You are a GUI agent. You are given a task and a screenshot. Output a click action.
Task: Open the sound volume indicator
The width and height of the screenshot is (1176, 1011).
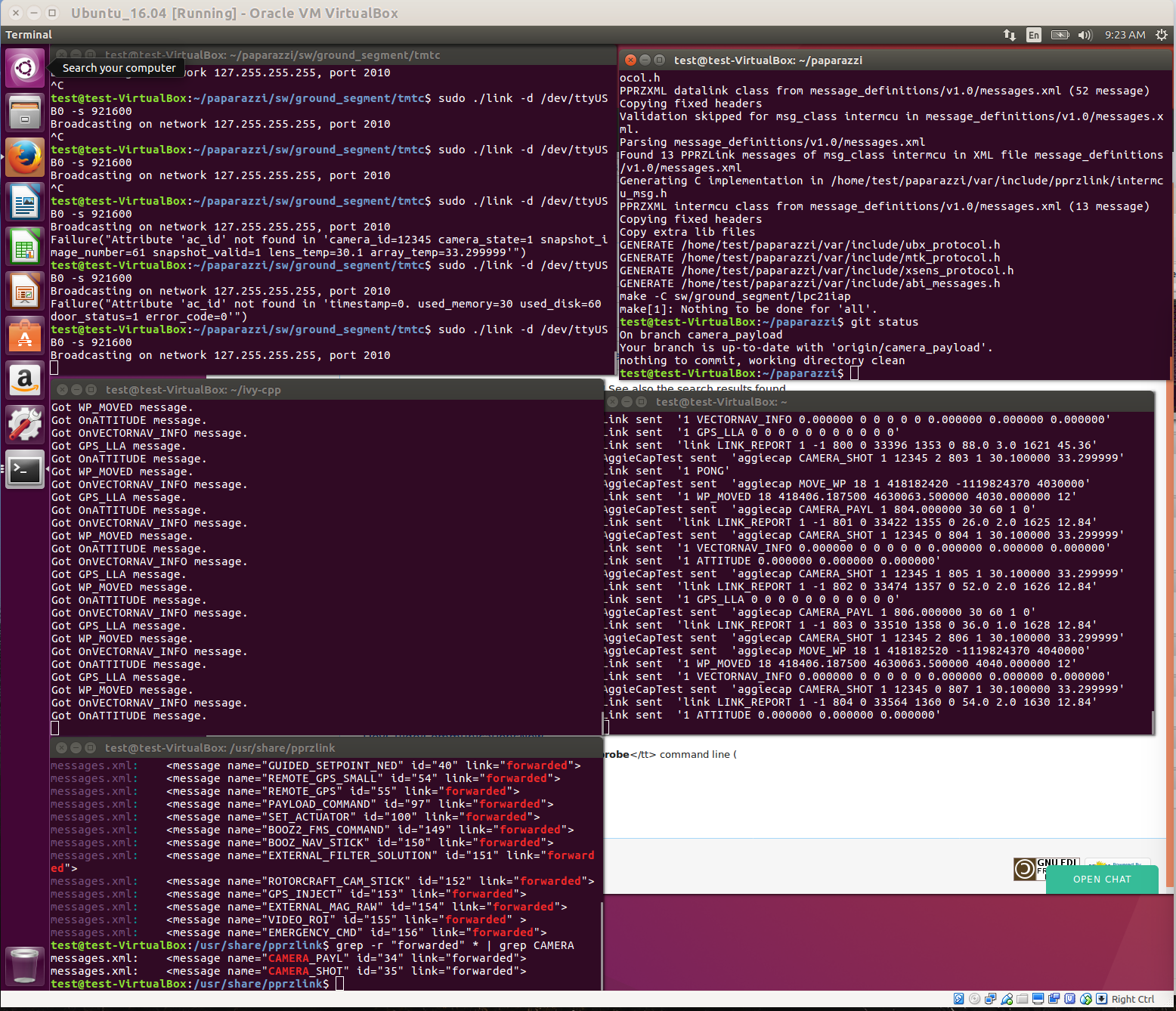1085,35
